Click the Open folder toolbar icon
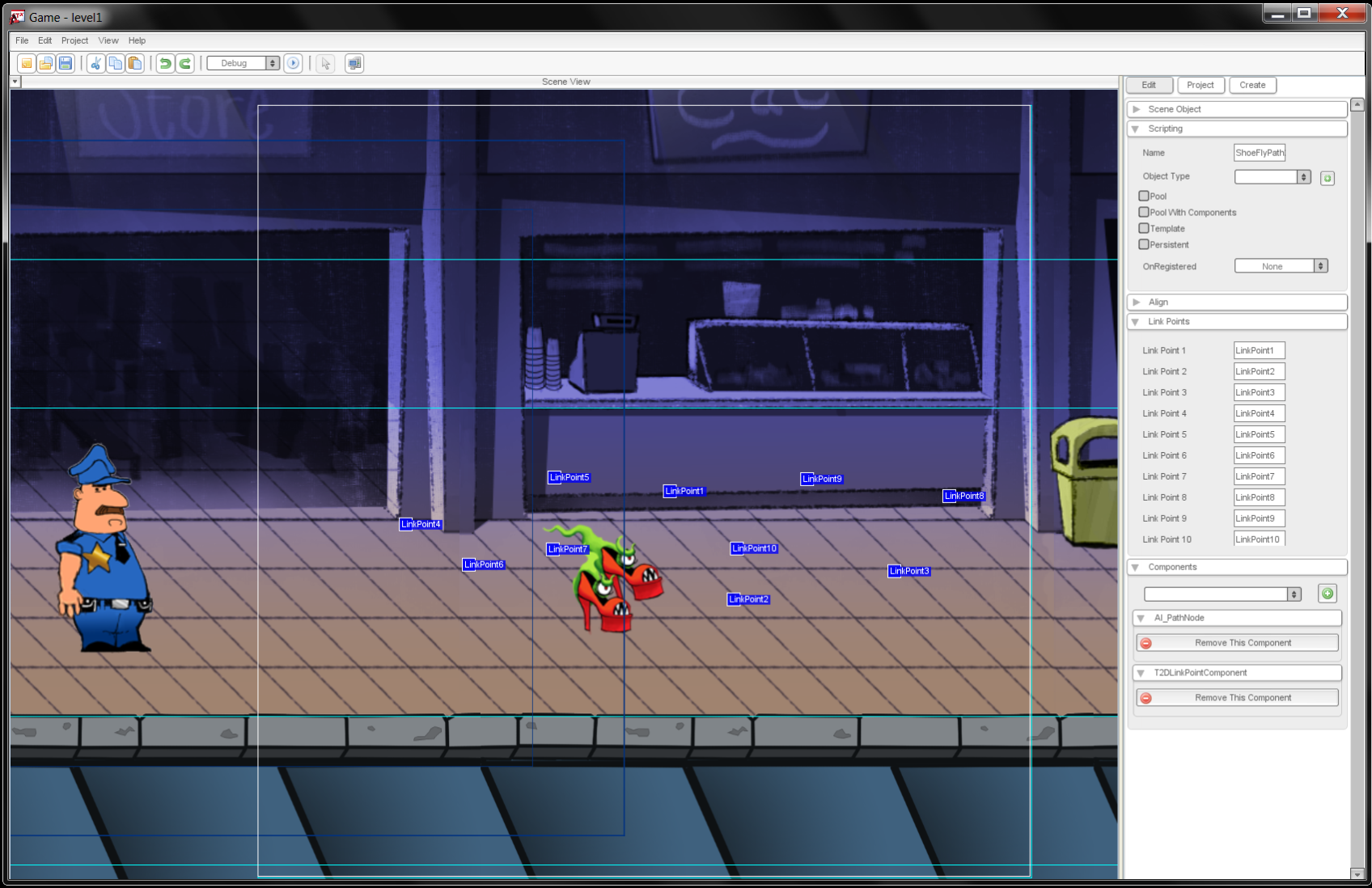The width and height of the screenshot is (1372, 888). click(46, 63)
